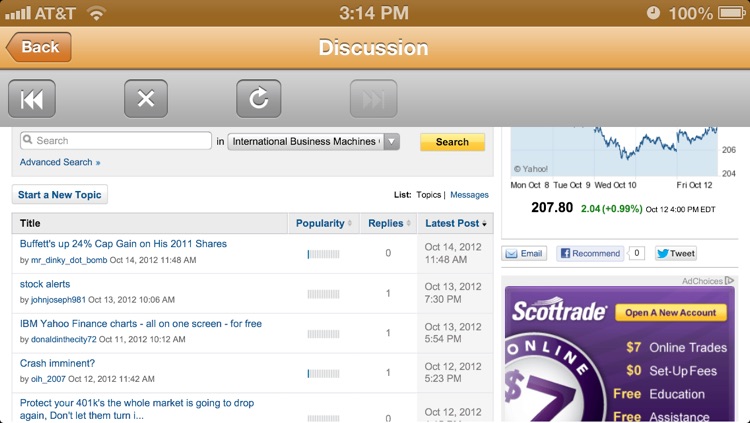Click Facebook Recommend button

tap(590, 253)
